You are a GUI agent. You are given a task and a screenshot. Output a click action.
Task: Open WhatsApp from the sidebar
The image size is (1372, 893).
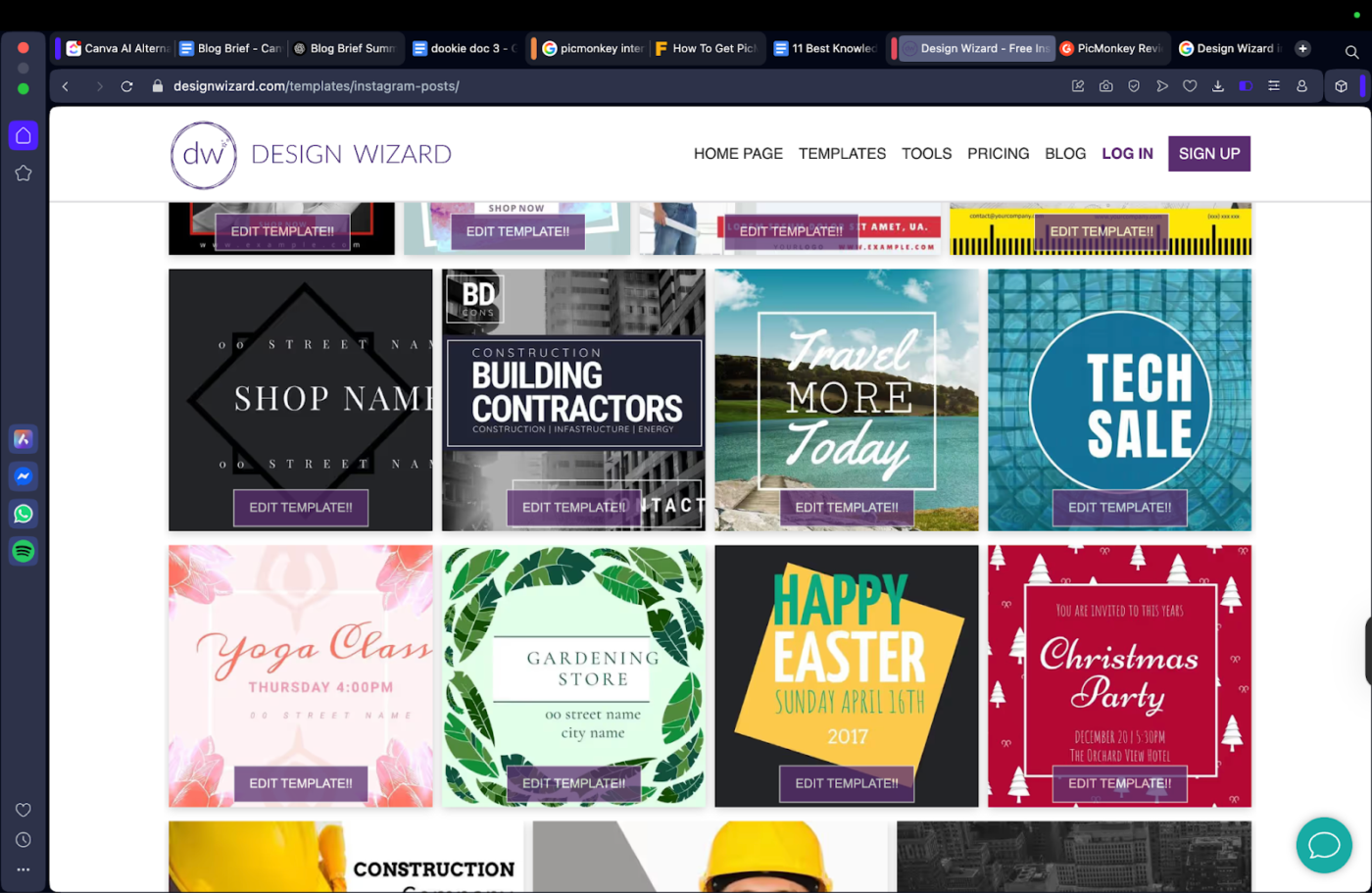[x=23, y=514]
